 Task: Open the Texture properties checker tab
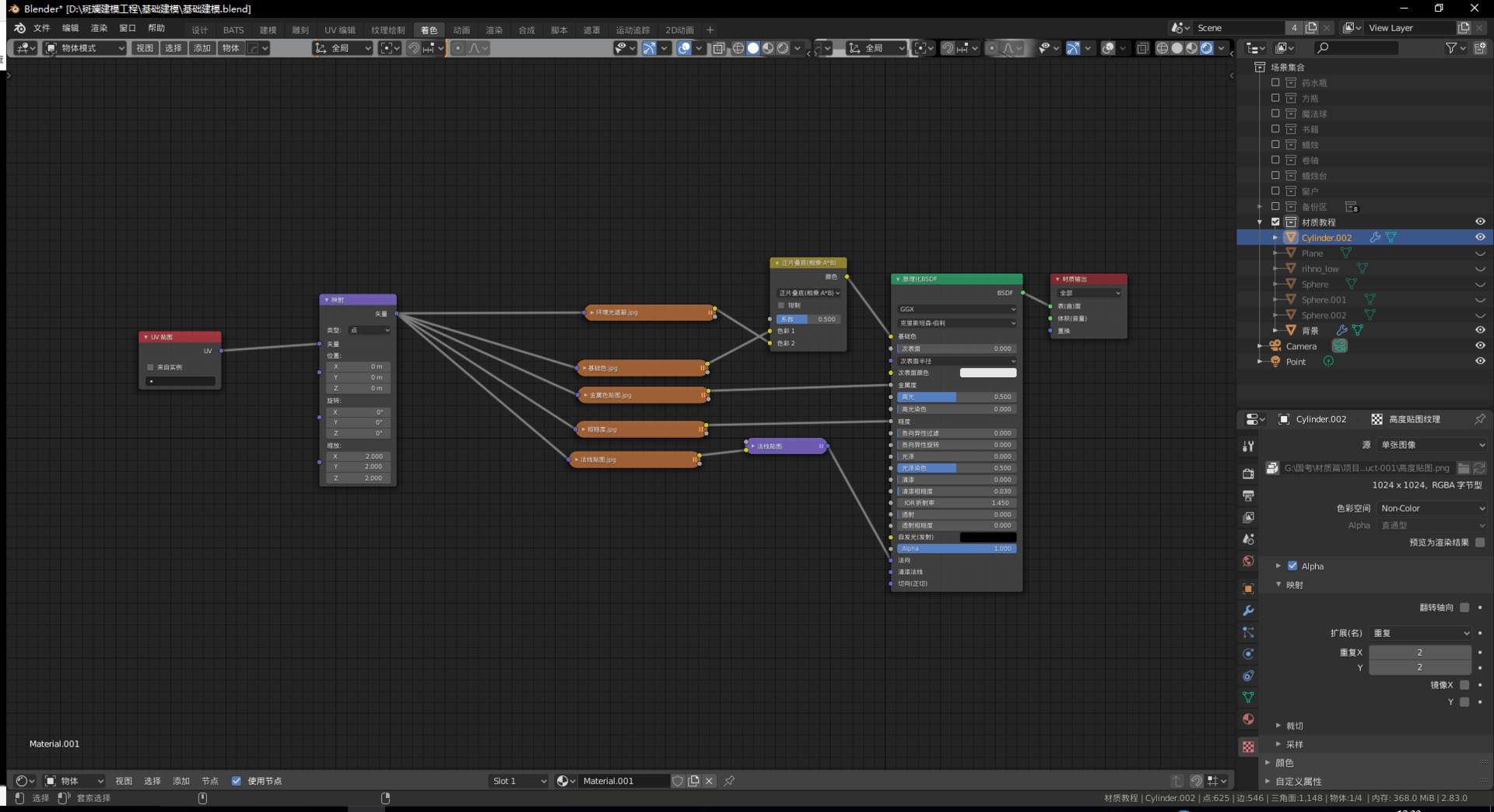click(x=1248, y=747)
